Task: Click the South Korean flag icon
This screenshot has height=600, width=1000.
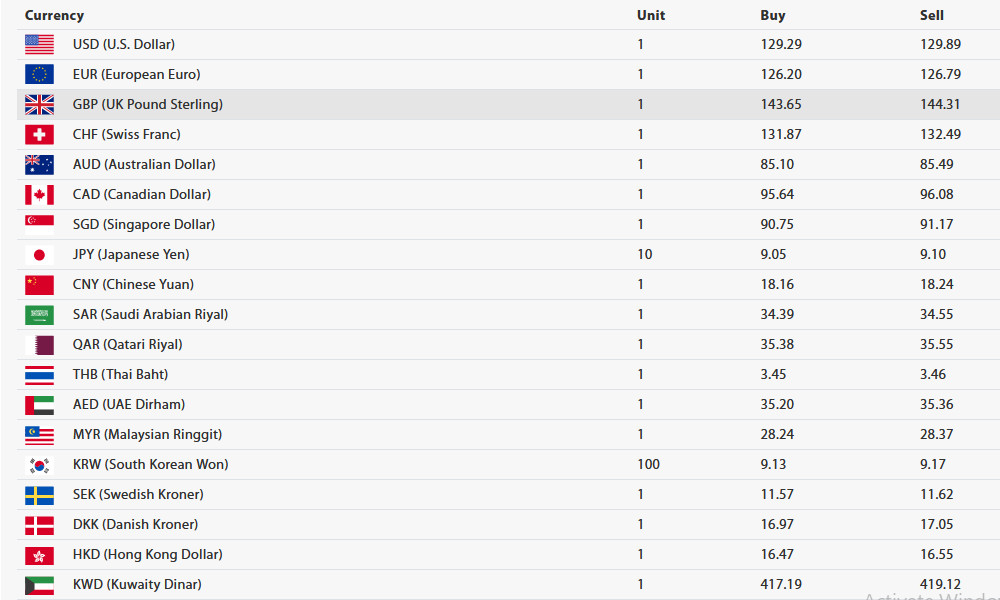Action: [39, 465]
